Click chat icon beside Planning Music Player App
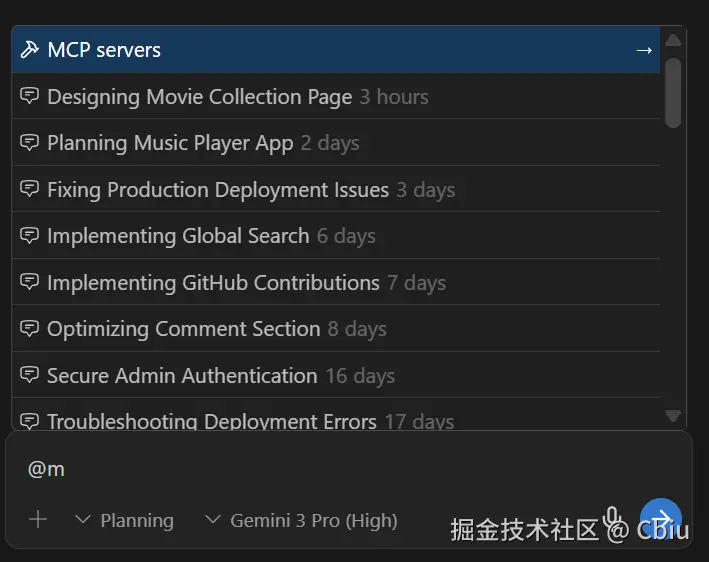Viewport: 709px width, 562px height. click(30, 143)
